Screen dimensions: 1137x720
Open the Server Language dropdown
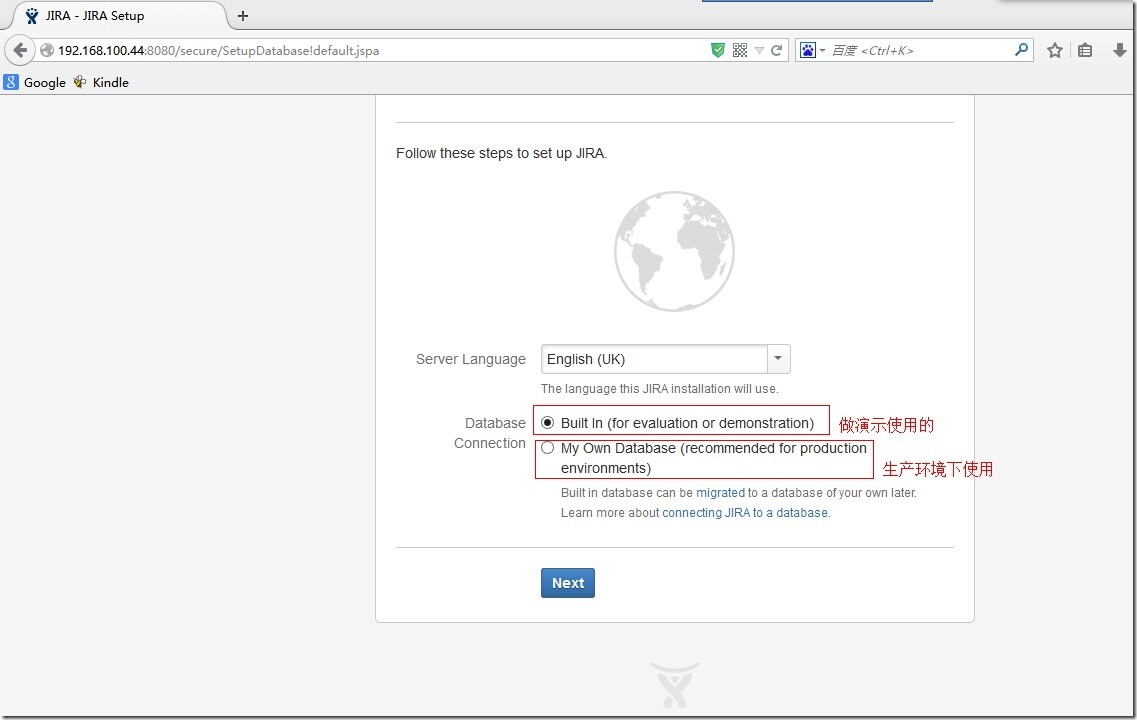(x=666, y=359)
